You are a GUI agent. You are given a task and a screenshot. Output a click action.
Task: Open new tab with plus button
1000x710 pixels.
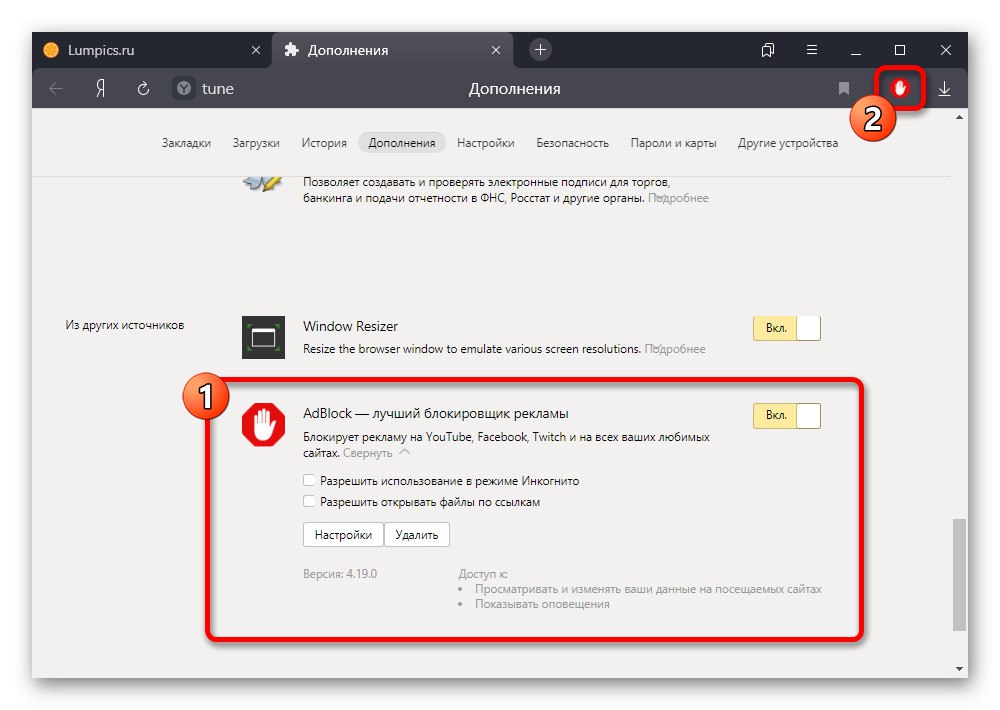(540, 50)
